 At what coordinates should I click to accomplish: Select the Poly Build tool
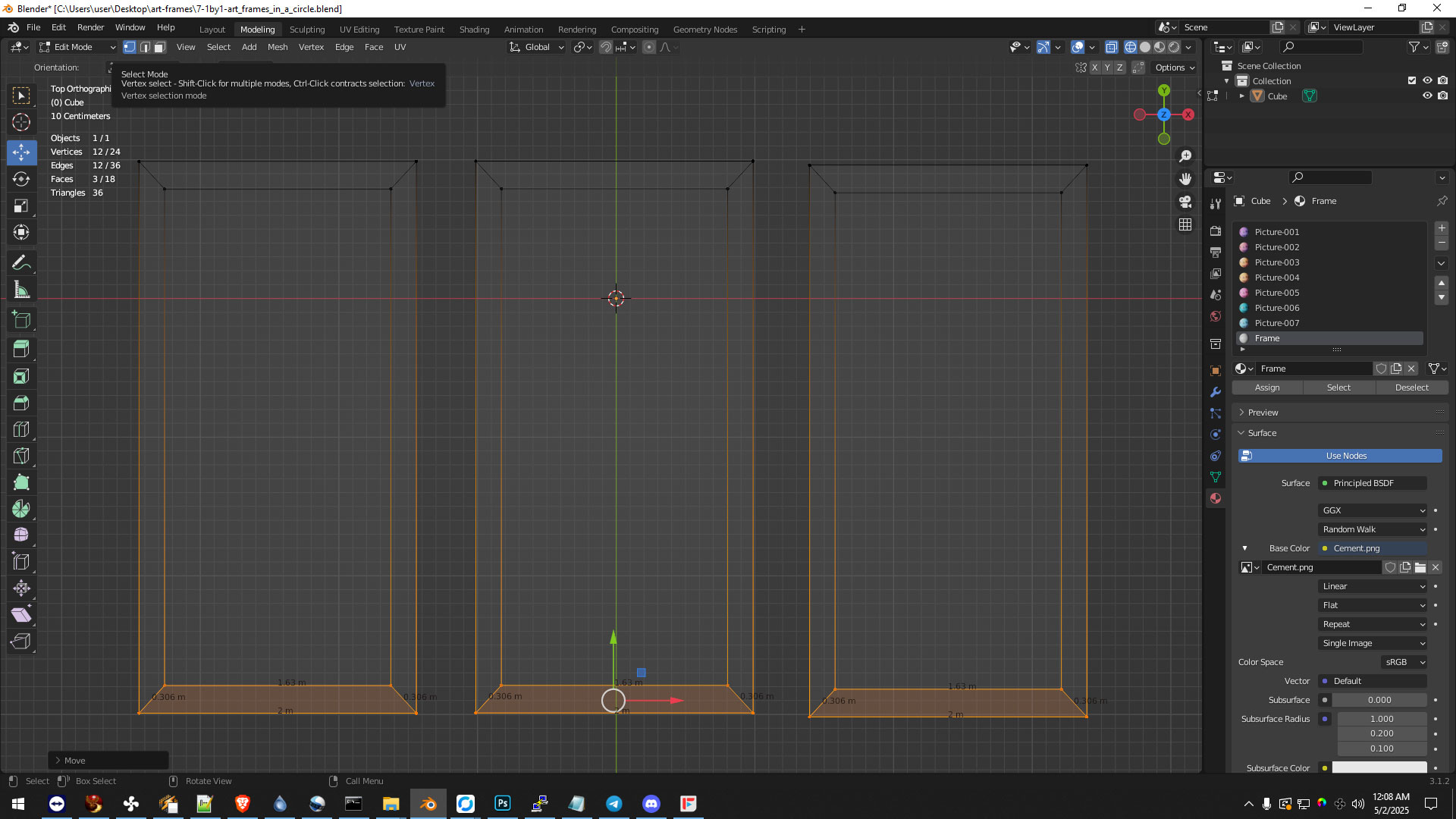click(21, 482)
